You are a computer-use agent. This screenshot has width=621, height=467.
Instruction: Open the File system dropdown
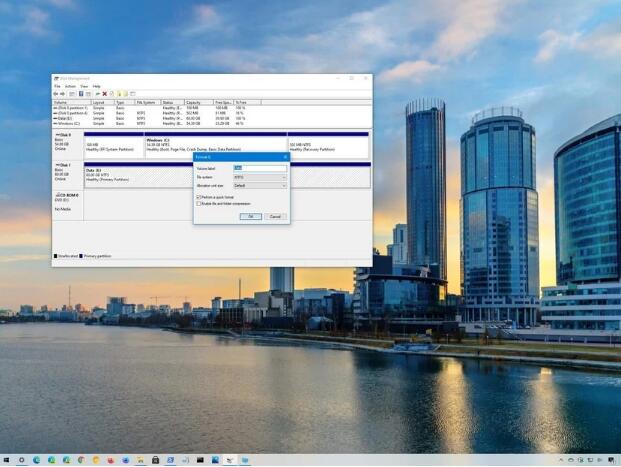260,177
